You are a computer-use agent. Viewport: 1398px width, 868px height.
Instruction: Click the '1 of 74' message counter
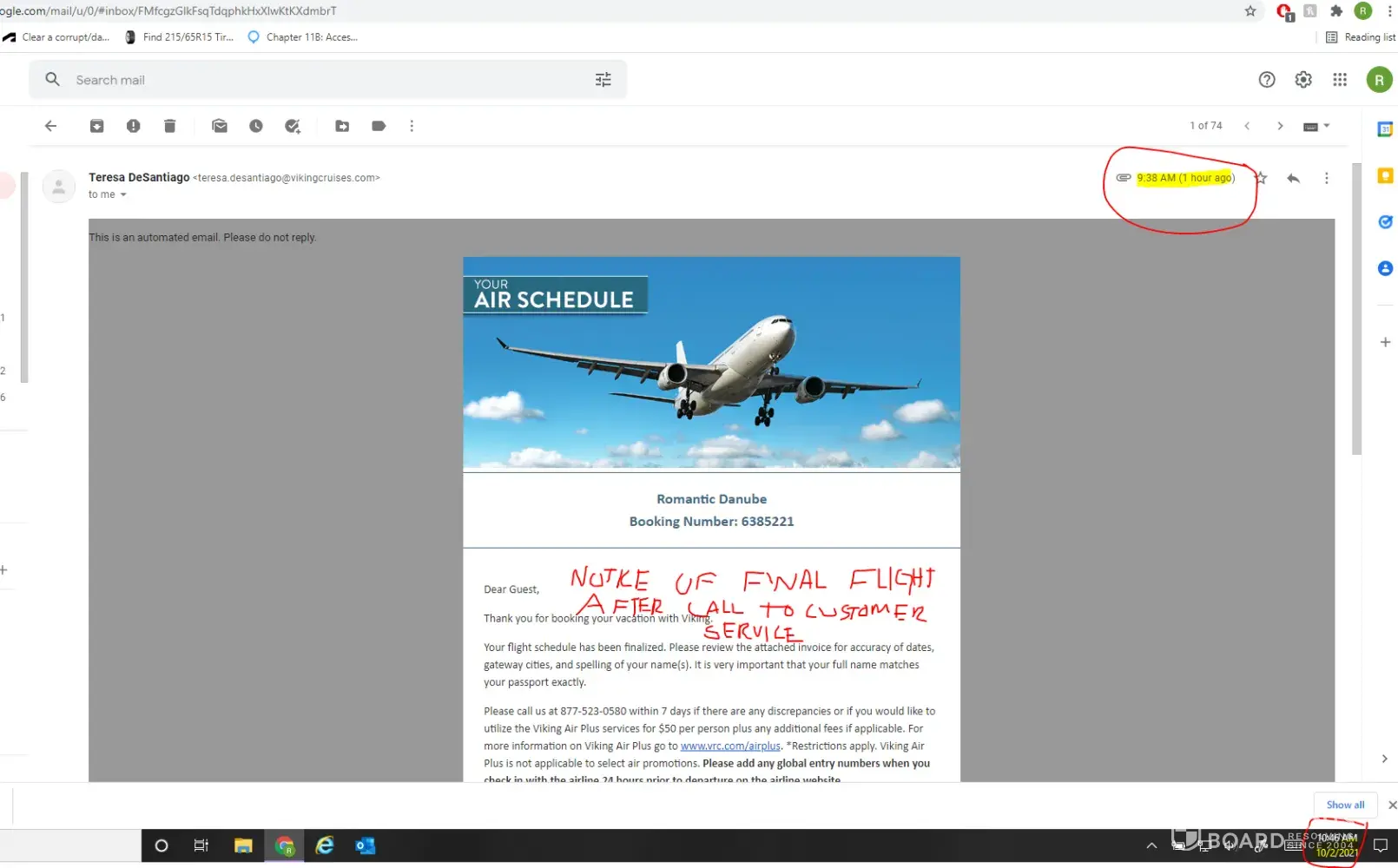(x=1205, y=126)
